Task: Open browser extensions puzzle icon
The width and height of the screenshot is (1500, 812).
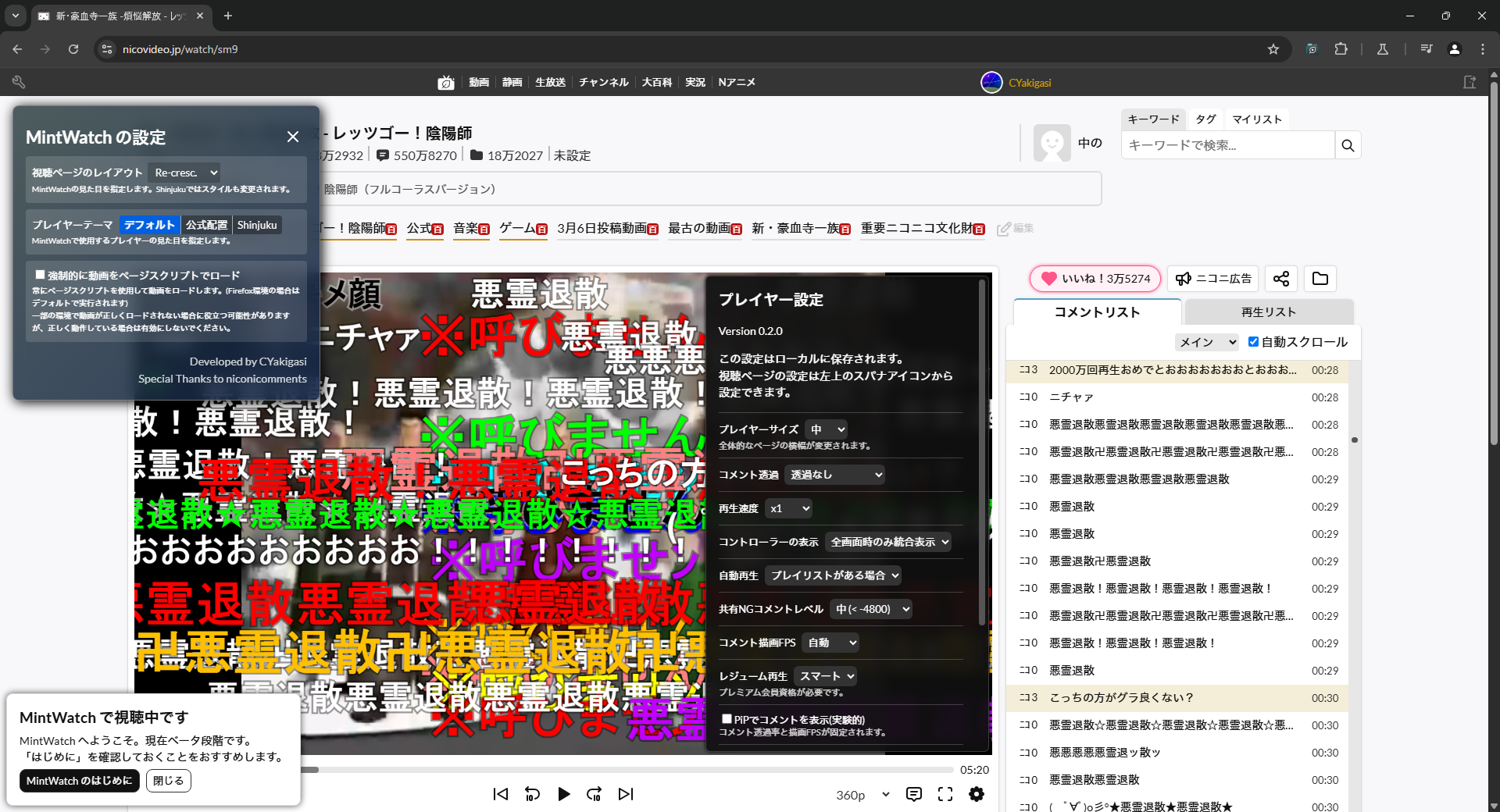Action: 1341,49
